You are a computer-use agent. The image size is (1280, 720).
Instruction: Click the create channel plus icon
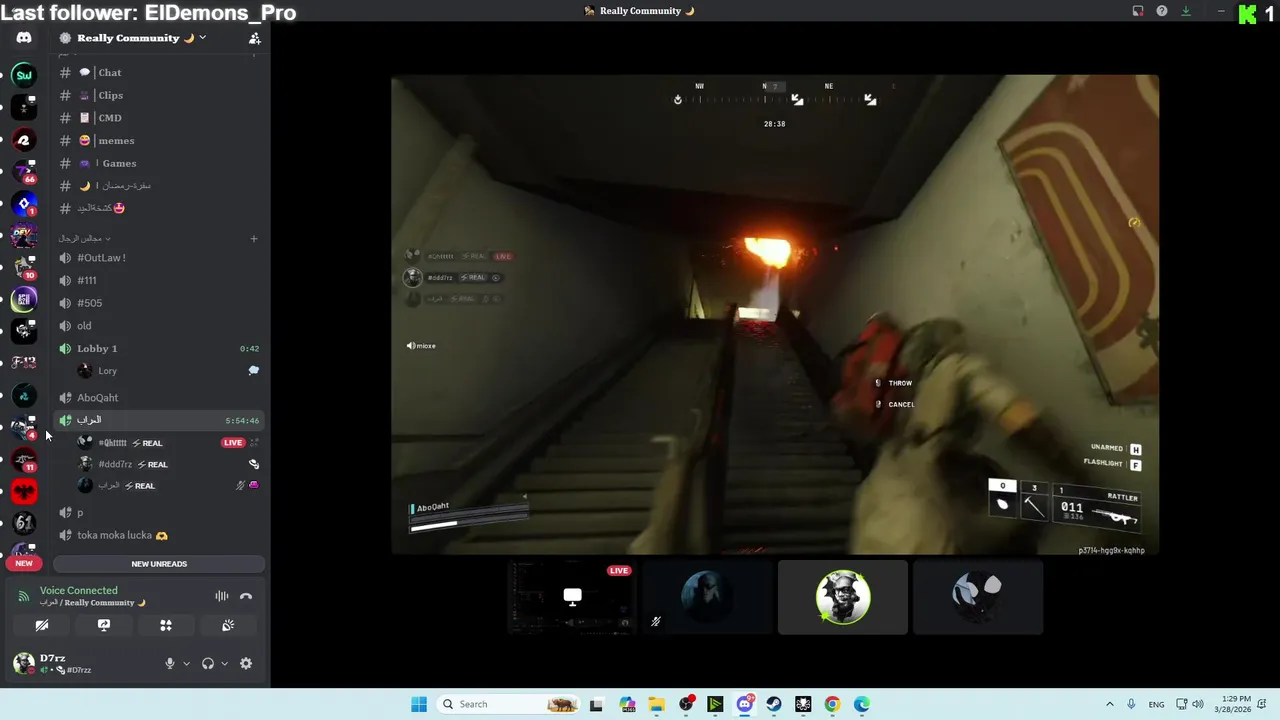click(254, 238)
